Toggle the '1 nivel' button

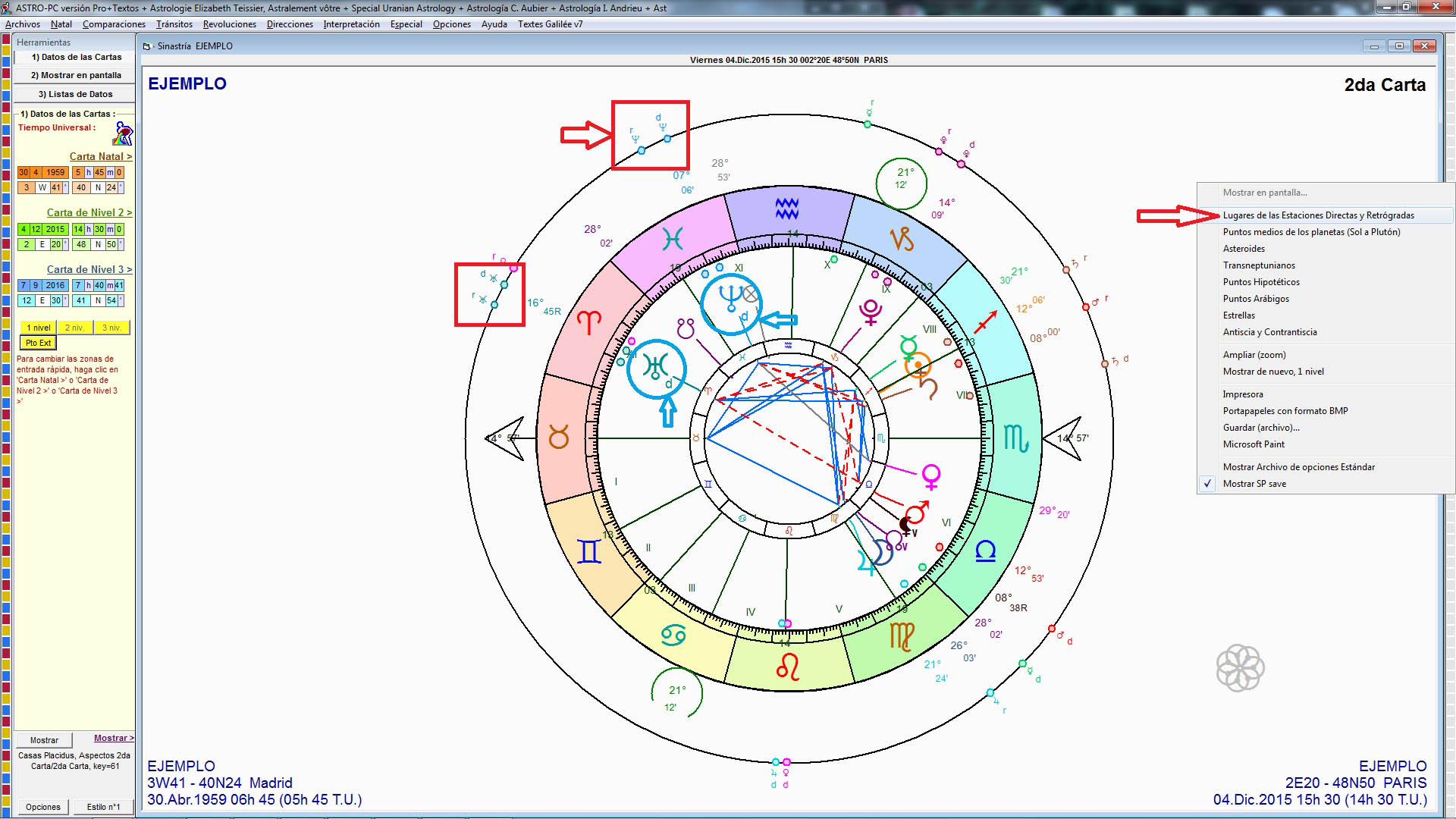coord(39,328)
